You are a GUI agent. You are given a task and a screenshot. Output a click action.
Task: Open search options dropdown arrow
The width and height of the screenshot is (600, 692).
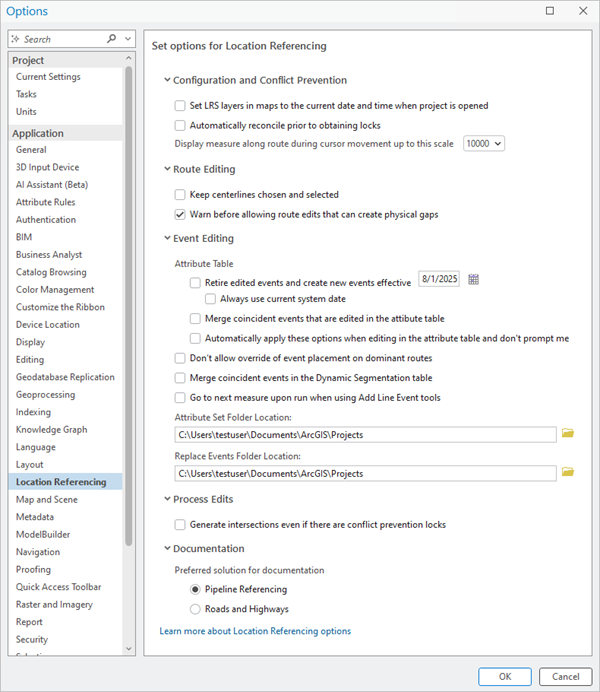click(x=128, y=39)
